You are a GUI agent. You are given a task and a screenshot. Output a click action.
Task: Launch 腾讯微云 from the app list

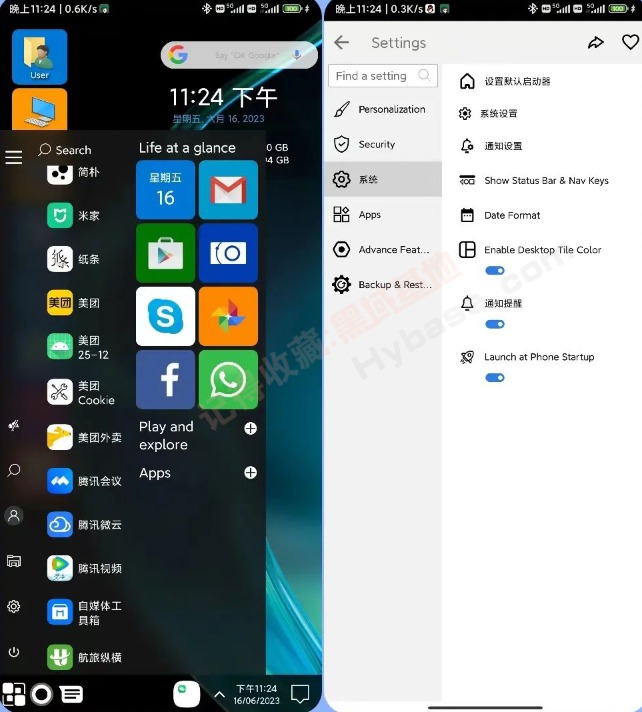[x=84, y=524]
